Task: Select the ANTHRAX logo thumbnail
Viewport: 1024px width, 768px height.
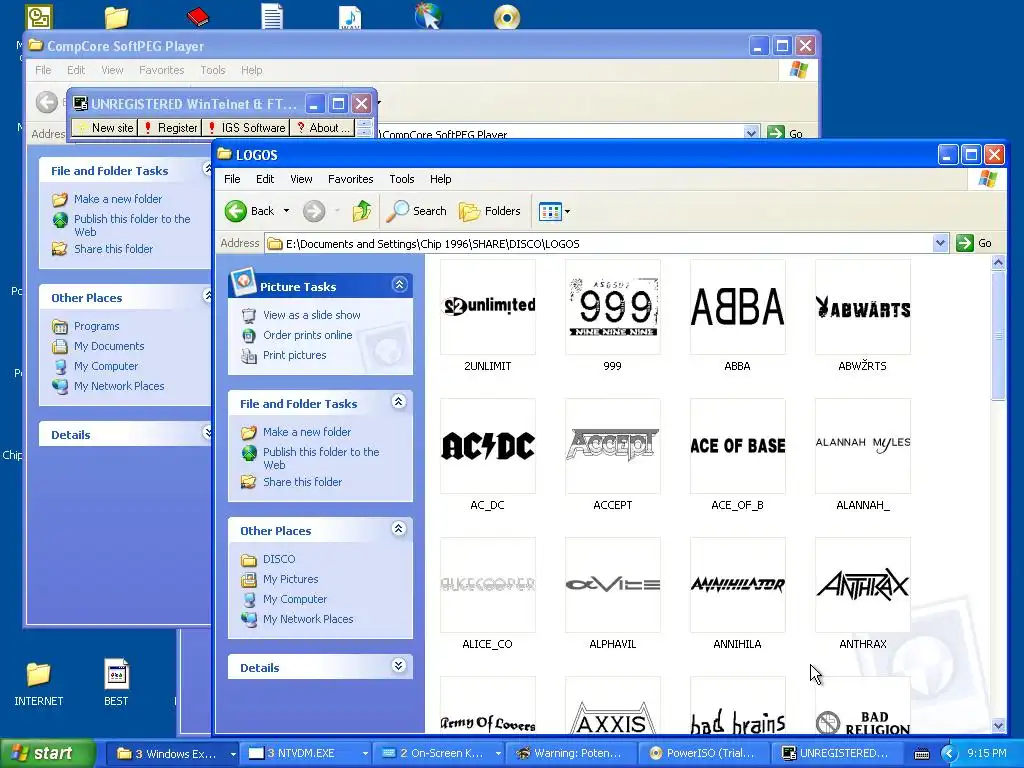Action: click(x=863, y=586)
